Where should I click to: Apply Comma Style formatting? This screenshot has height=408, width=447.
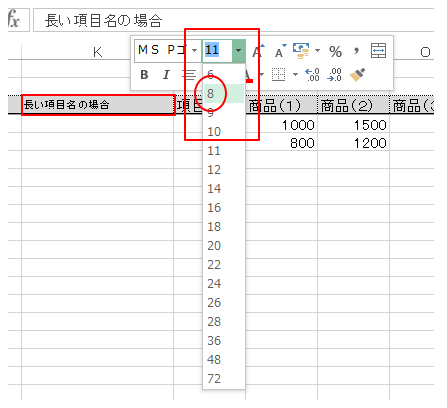click(357, 51)
